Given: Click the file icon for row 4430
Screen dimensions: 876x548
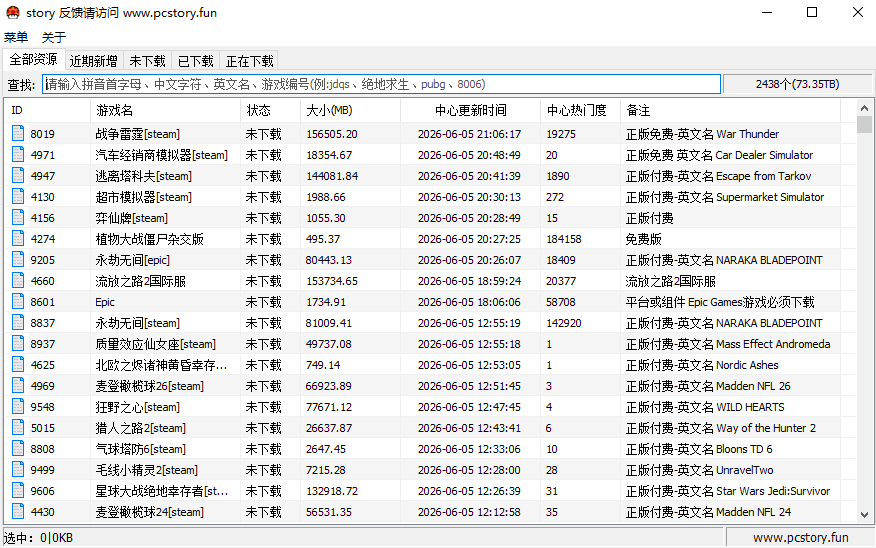Looking at the screenshot, I should coord(18,512).
